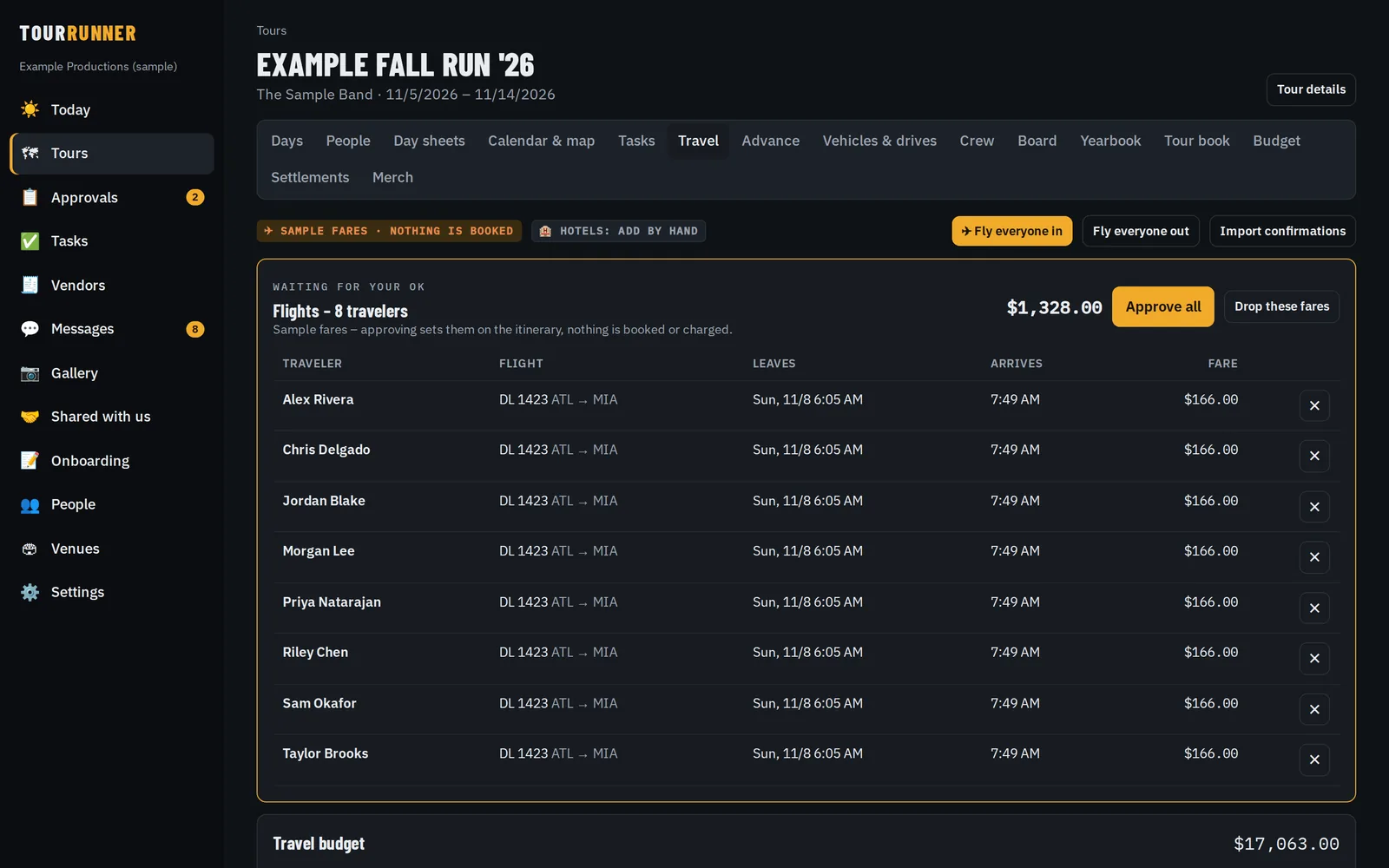Remove Alex Rivera's fare with X
Screen dimensions: 1389x868
tap(1314, 405)
